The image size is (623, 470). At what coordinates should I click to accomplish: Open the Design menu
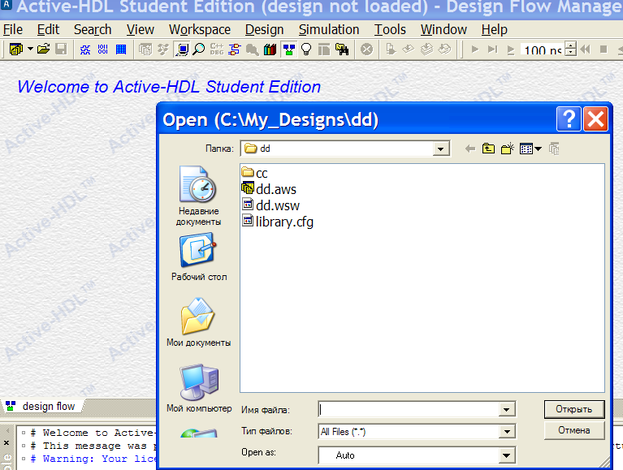264,29
